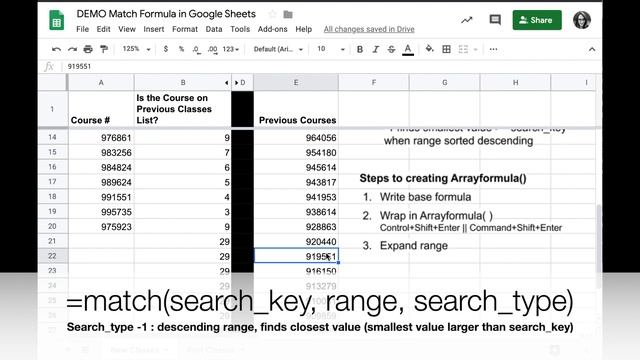Open the View menu

click(x=127, y=29)
